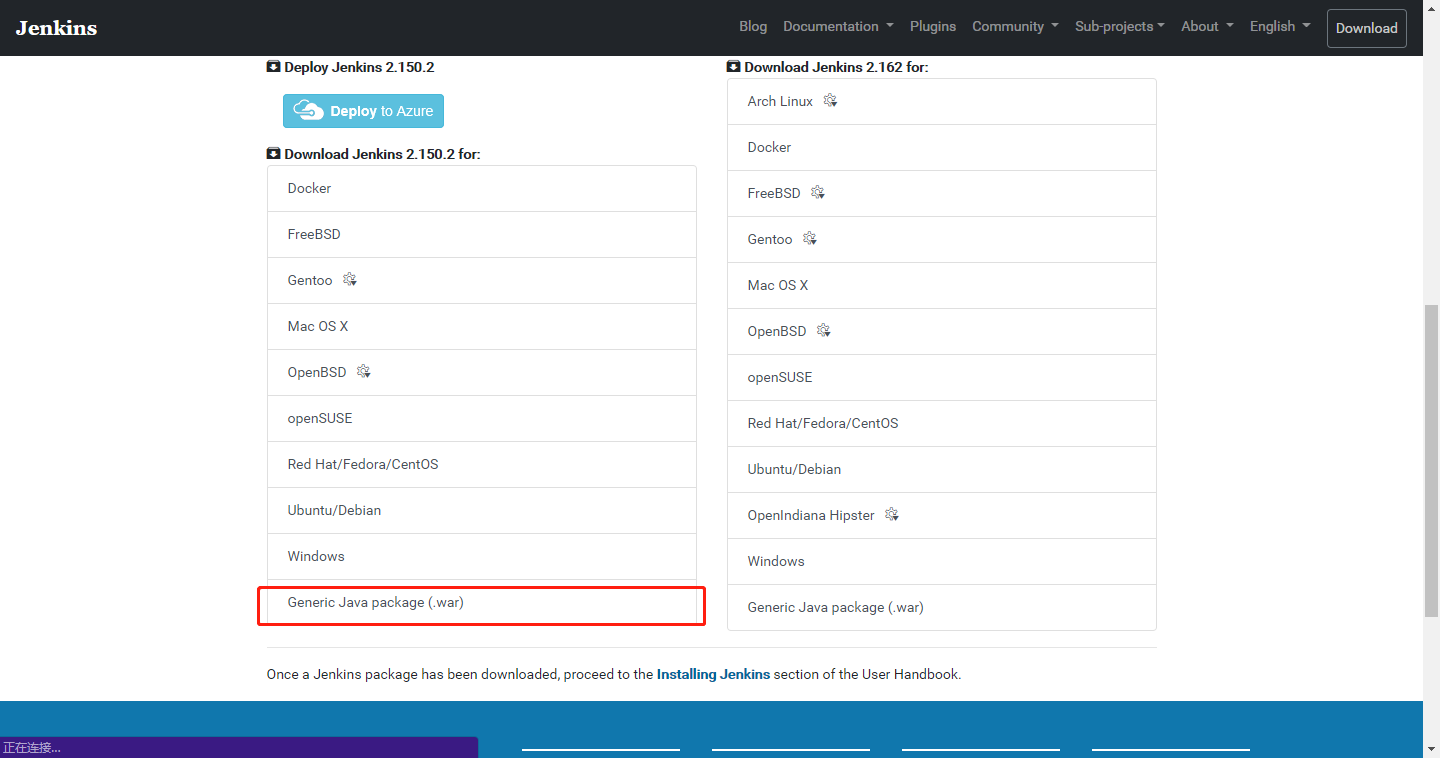Click gear icon beside OpenBSD in 2.162 list
Viewport: 1440px width, 758px height.
click(x=824, y=331)
